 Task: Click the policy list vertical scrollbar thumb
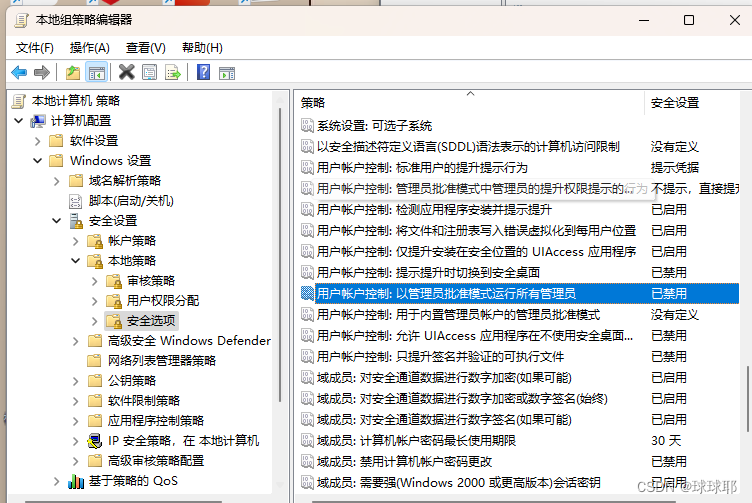pyautogui.click(x=748, y=399)
